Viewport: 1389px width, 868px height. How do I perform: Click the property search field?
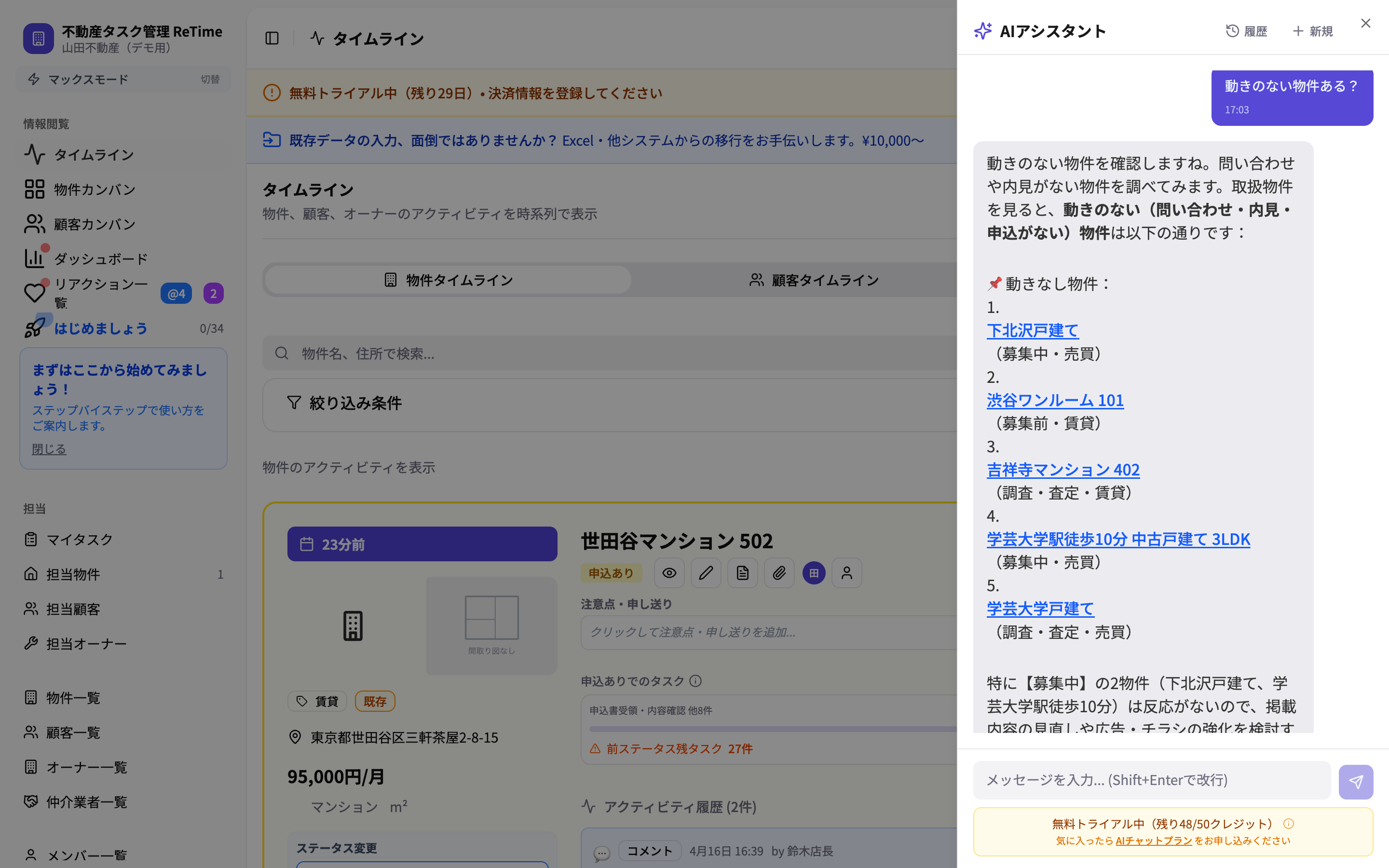610,353
